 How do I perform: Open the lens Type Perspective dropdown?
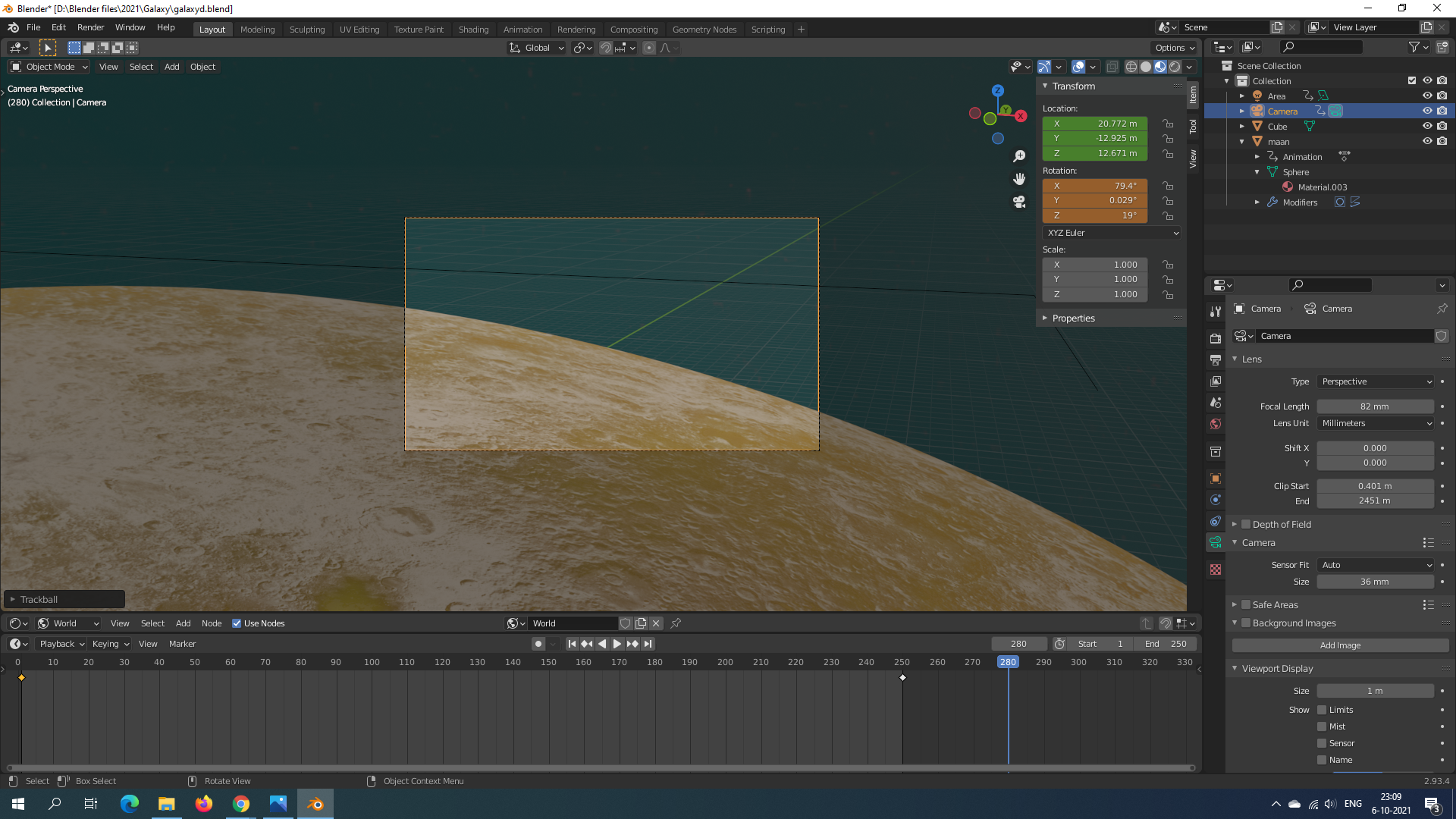pyautogui.click(x=1376, y=381)
